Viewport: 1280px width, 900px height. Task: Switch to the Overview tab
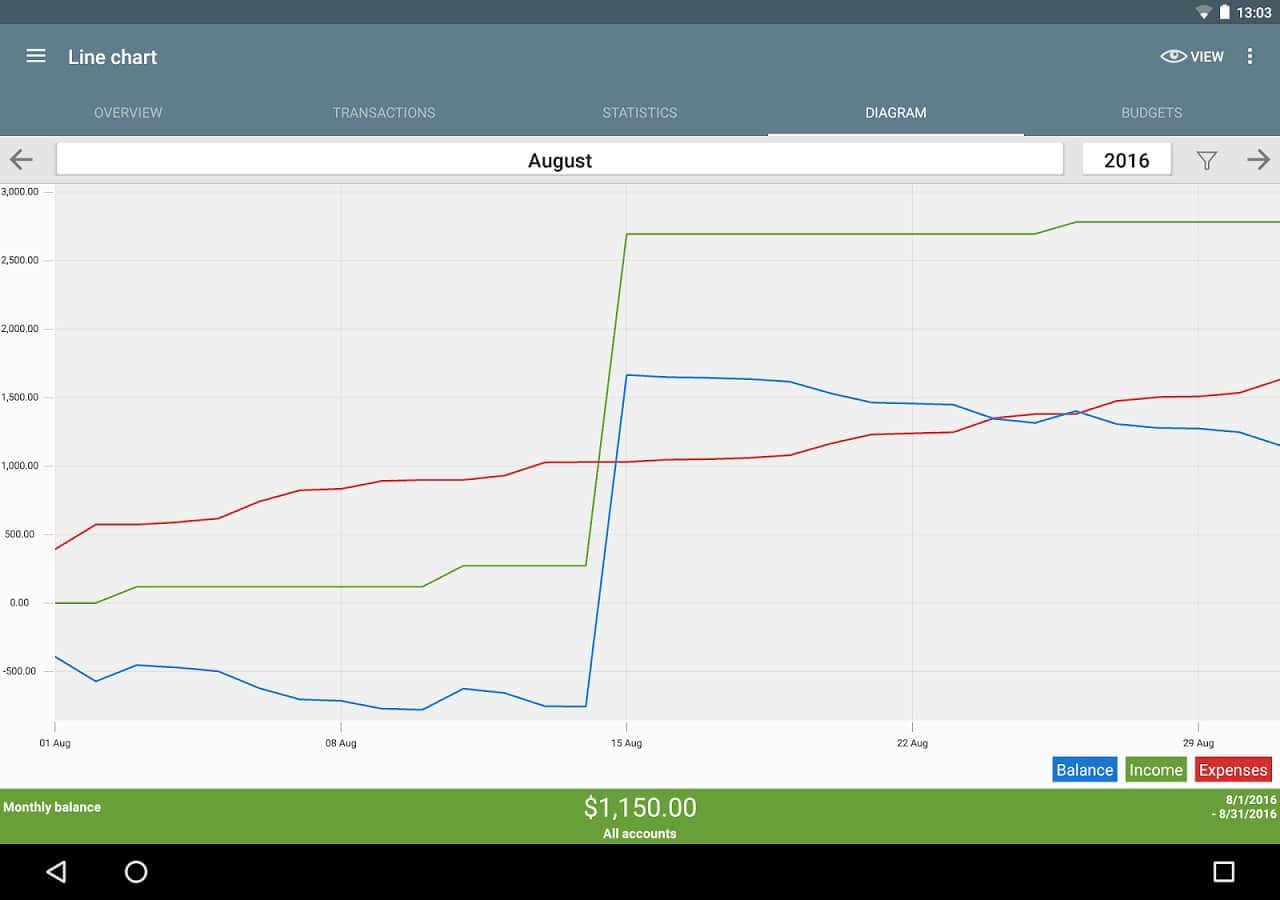click(128, 113)
